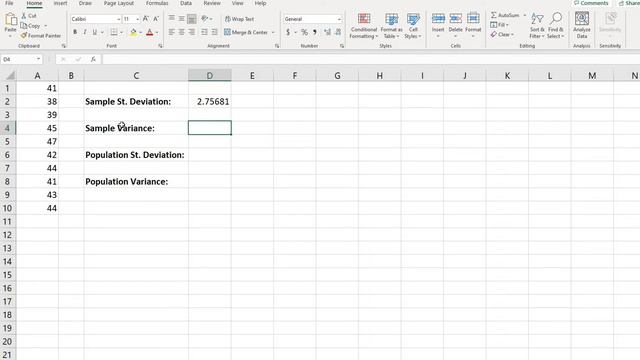Toggle Merge & Center
The width and height of the screenshot is (640, 360).
(x=246, y=32)
